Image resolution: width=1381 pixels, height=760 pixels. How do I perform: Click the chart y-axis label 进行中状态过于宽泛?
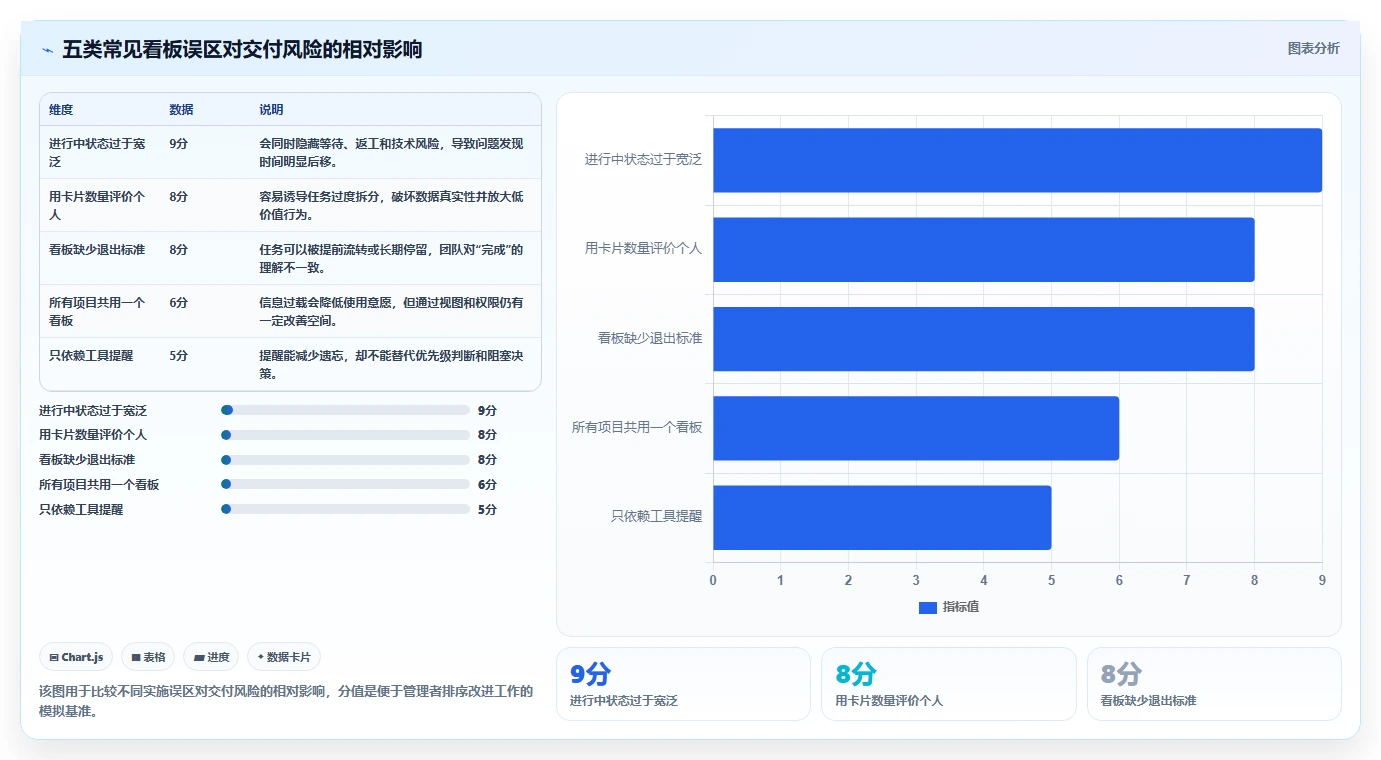[643, 160]
